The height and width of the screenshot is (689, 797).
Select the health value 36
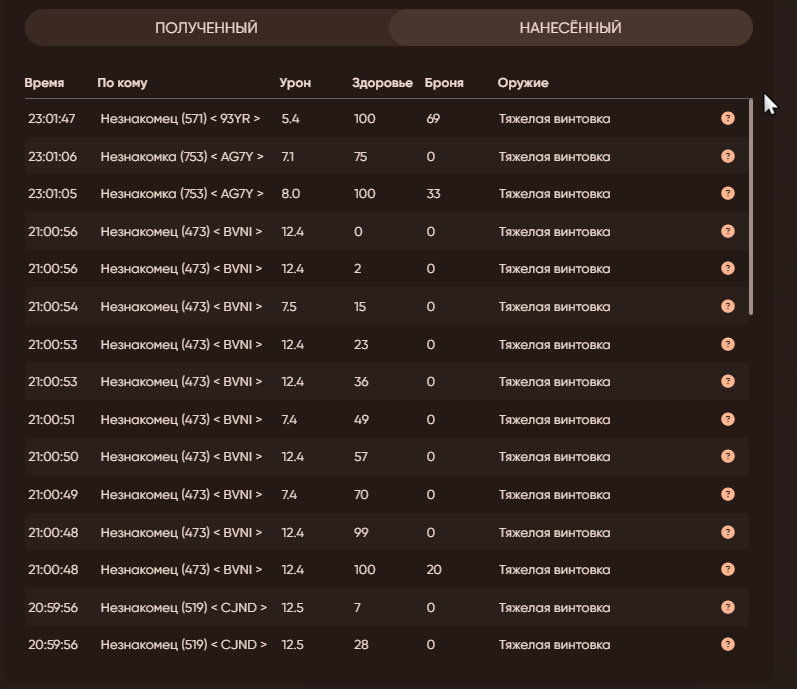tap(361, 382)
